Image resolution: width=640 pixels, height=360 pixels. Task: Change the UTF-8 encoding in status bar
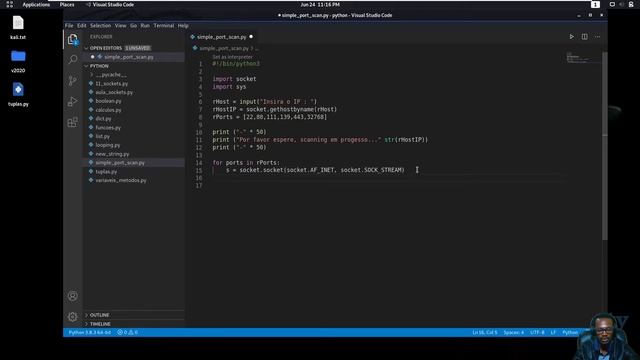coord(537,332)
